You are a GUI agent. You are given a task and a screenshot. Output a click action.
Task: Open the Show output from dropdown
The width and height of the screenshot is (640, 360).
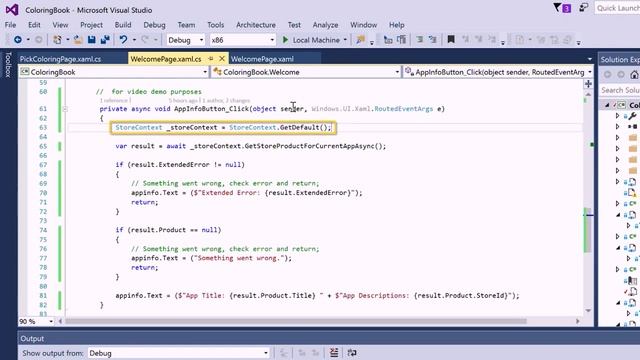[x=178, y=353]
